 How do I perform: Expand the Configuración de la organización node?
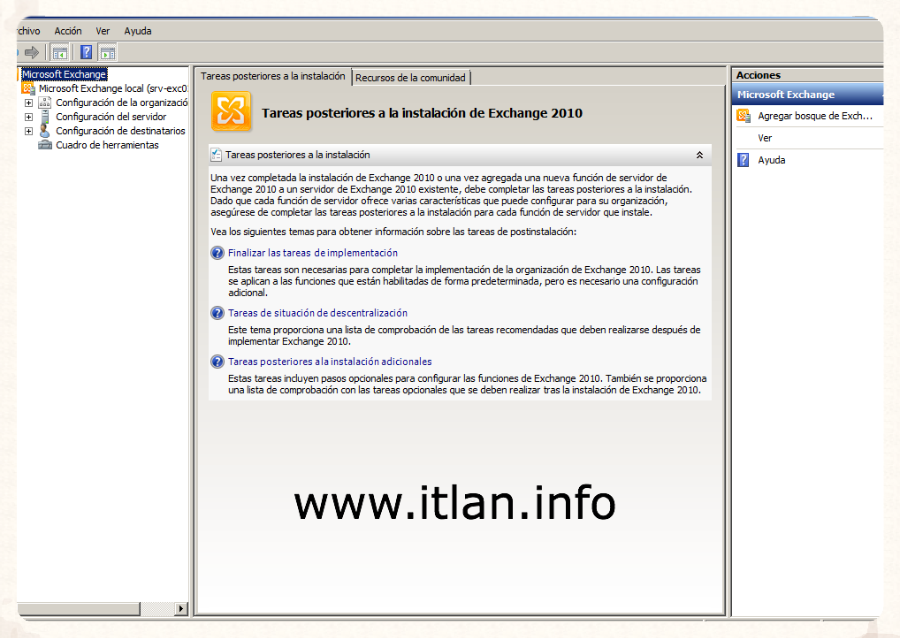(x=29, y=102)
